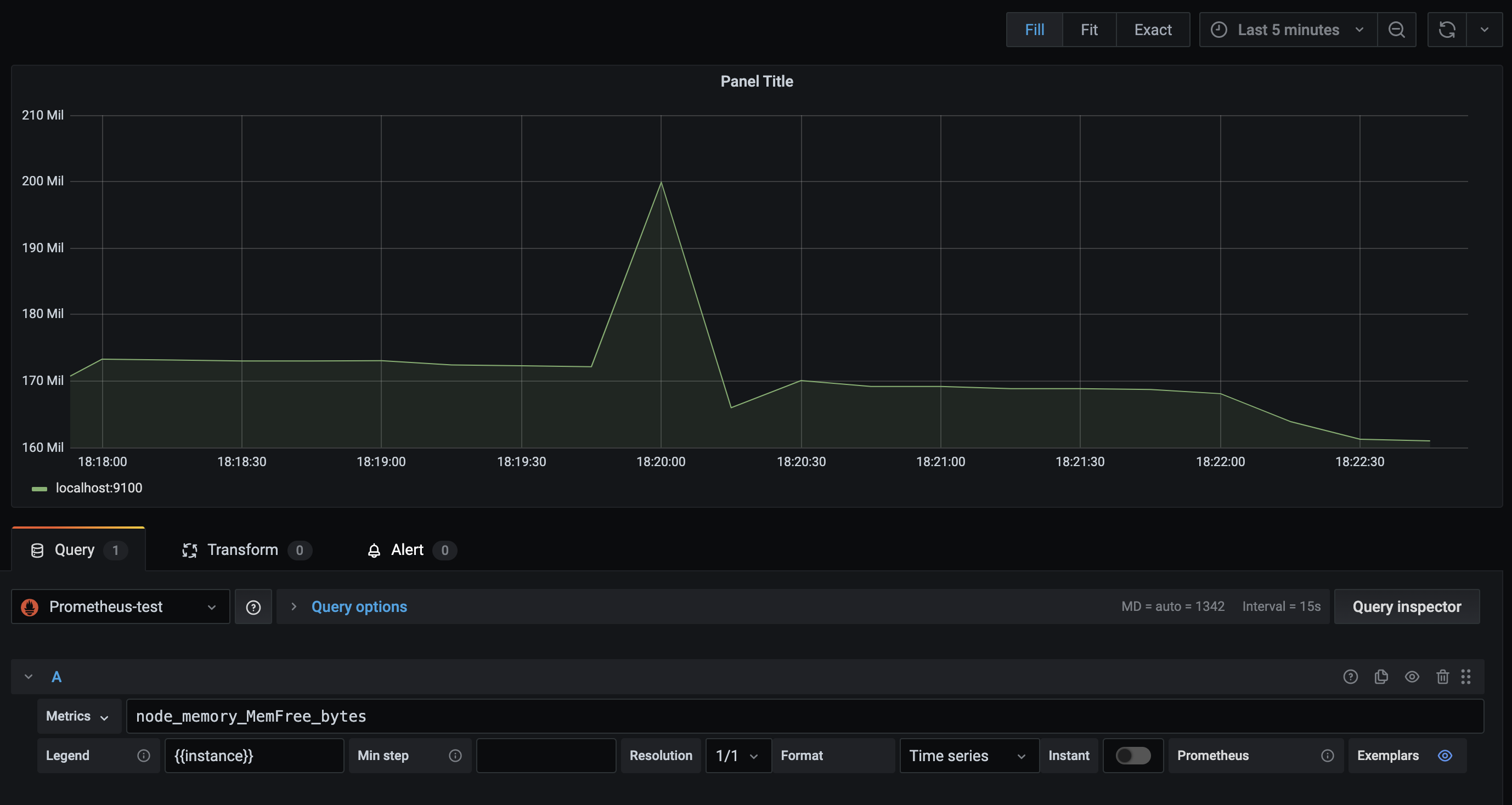Click the zoom out time range icon
The height and width of the screenshot is (805, 1512).
click(x=1396, y=29)
